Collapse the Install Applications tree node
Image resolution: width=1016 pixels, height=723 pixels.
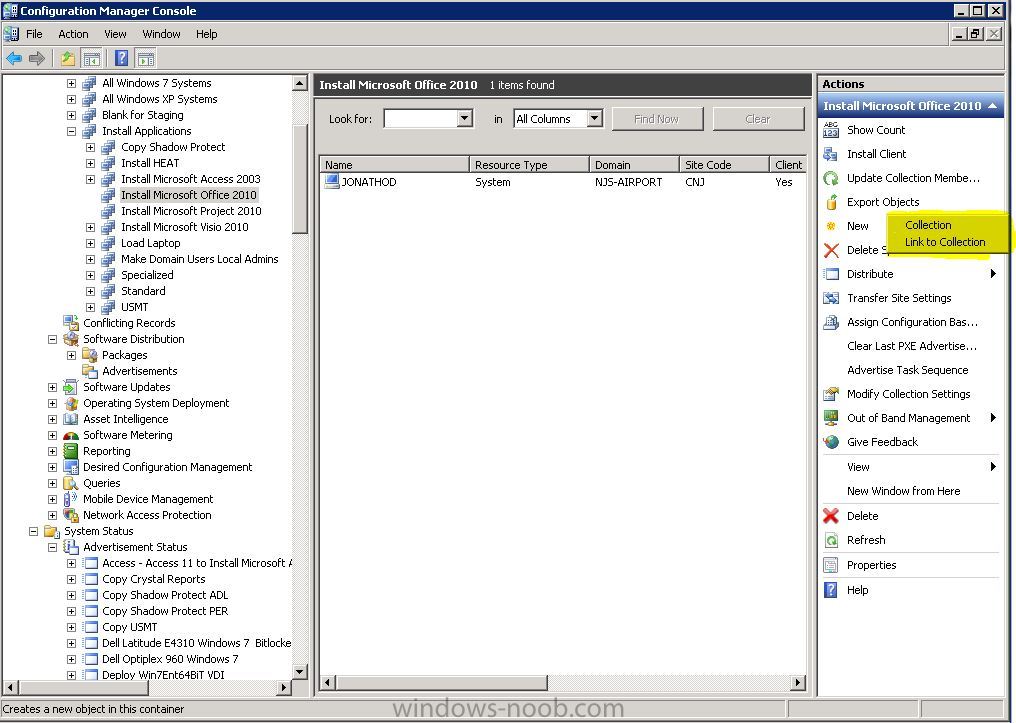[x=71, y=131]
